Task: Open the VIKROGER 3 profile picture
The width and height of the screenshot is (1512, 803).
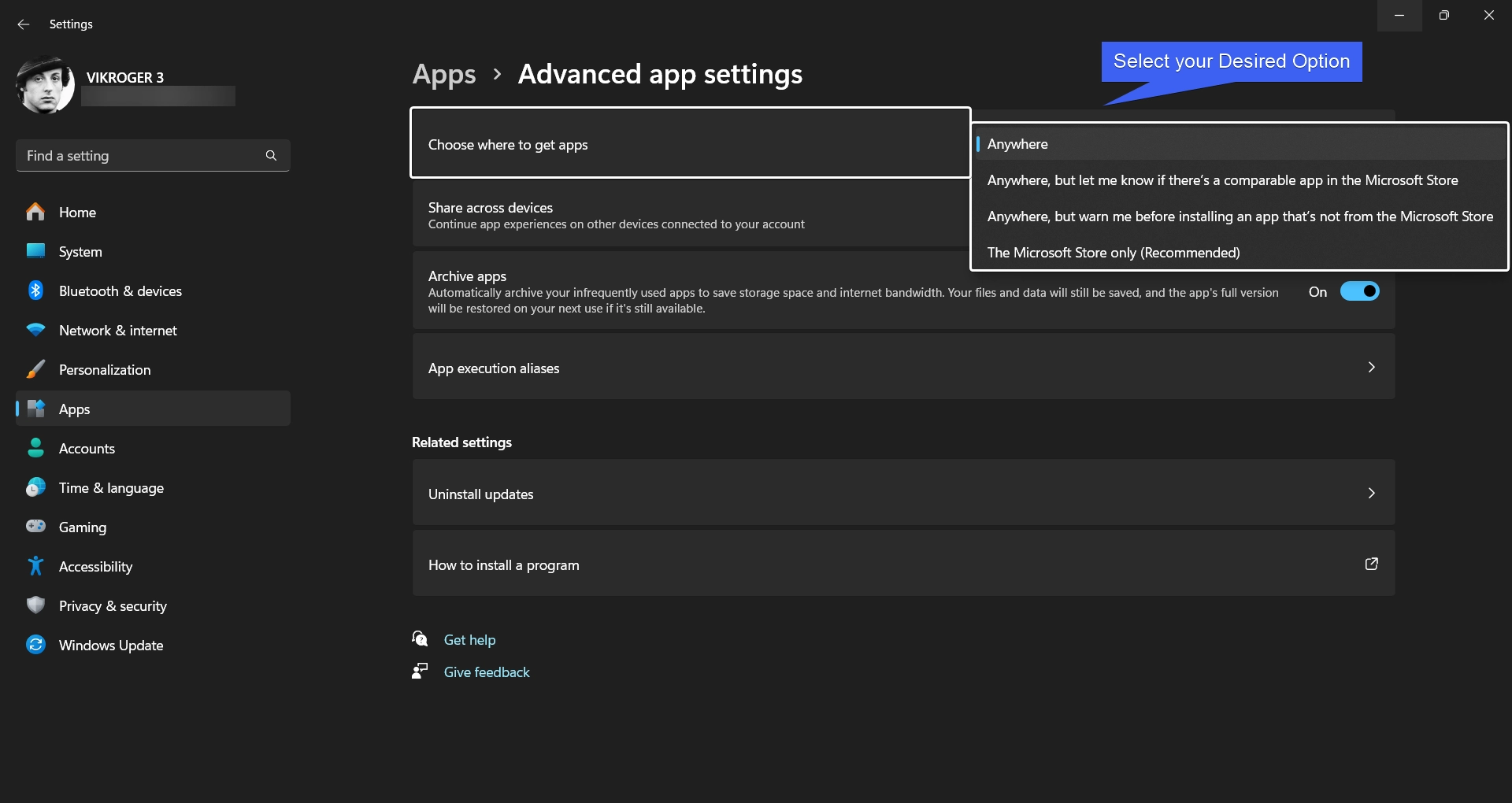Action: click(x=45, y=85)
